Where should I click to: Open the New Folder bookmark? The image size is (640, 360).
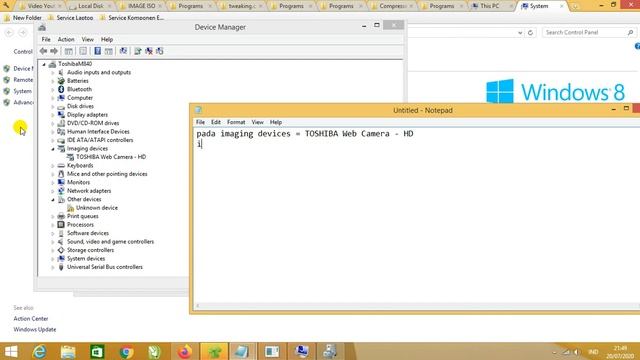tap(23, 18)
